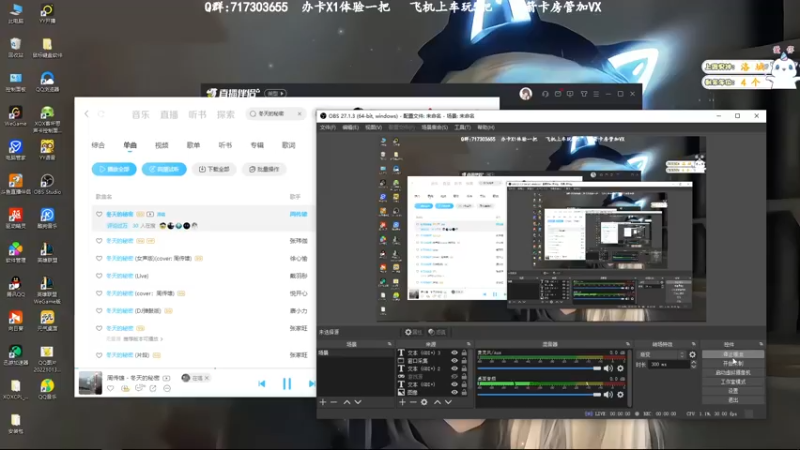Refresh the music player page
The height and width of the screenshot is (450, 800).
pos(101,113)
